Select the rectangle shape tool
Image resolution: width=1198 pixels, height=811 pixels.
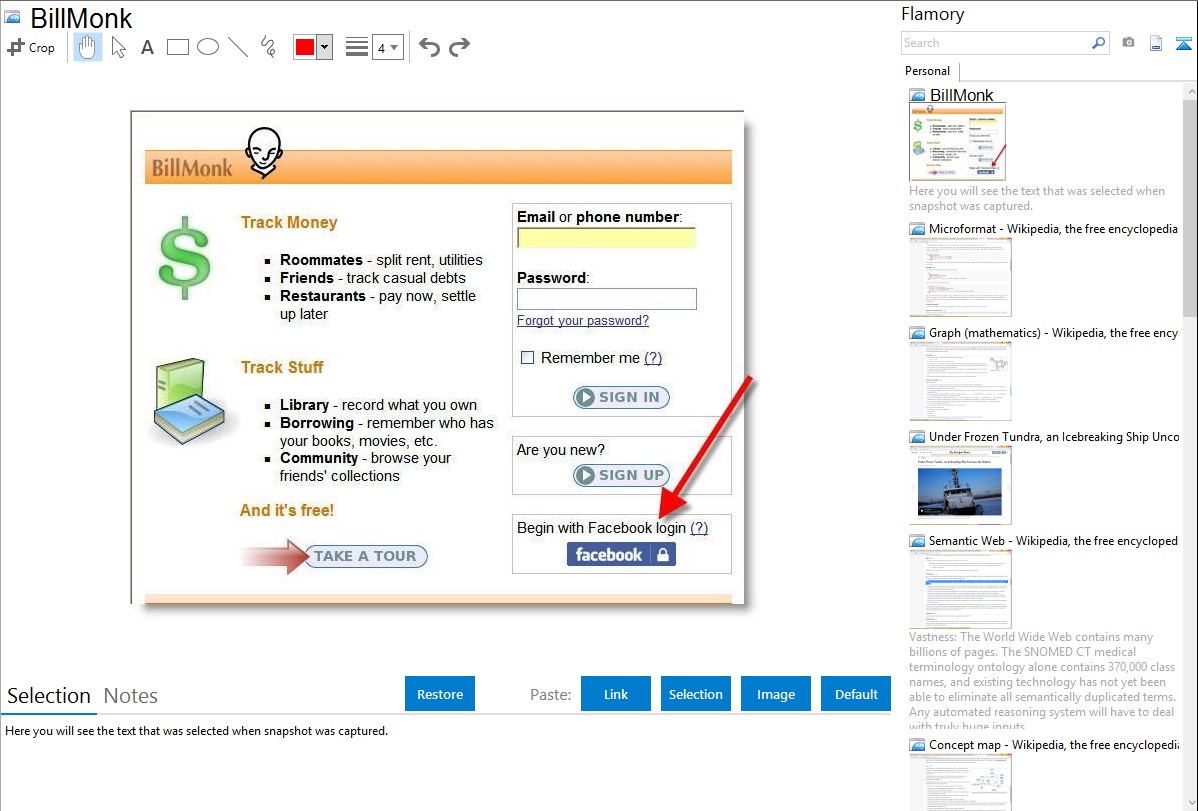[x=177, y=47]
